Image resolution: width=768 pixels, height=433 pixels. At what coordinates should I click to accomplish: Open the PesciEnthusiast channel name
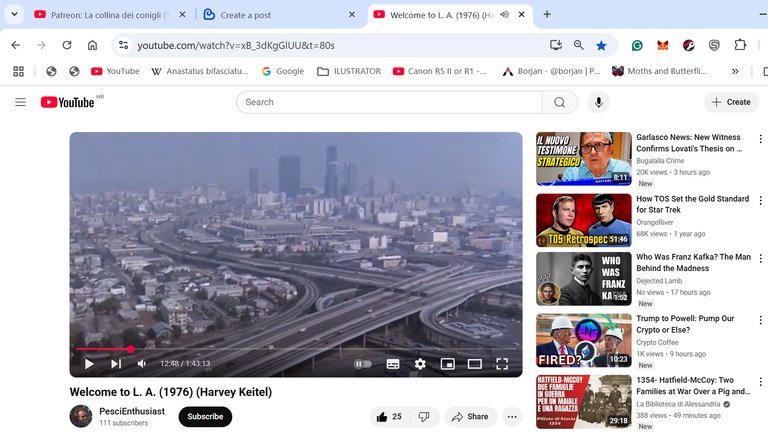click(132, 411)
